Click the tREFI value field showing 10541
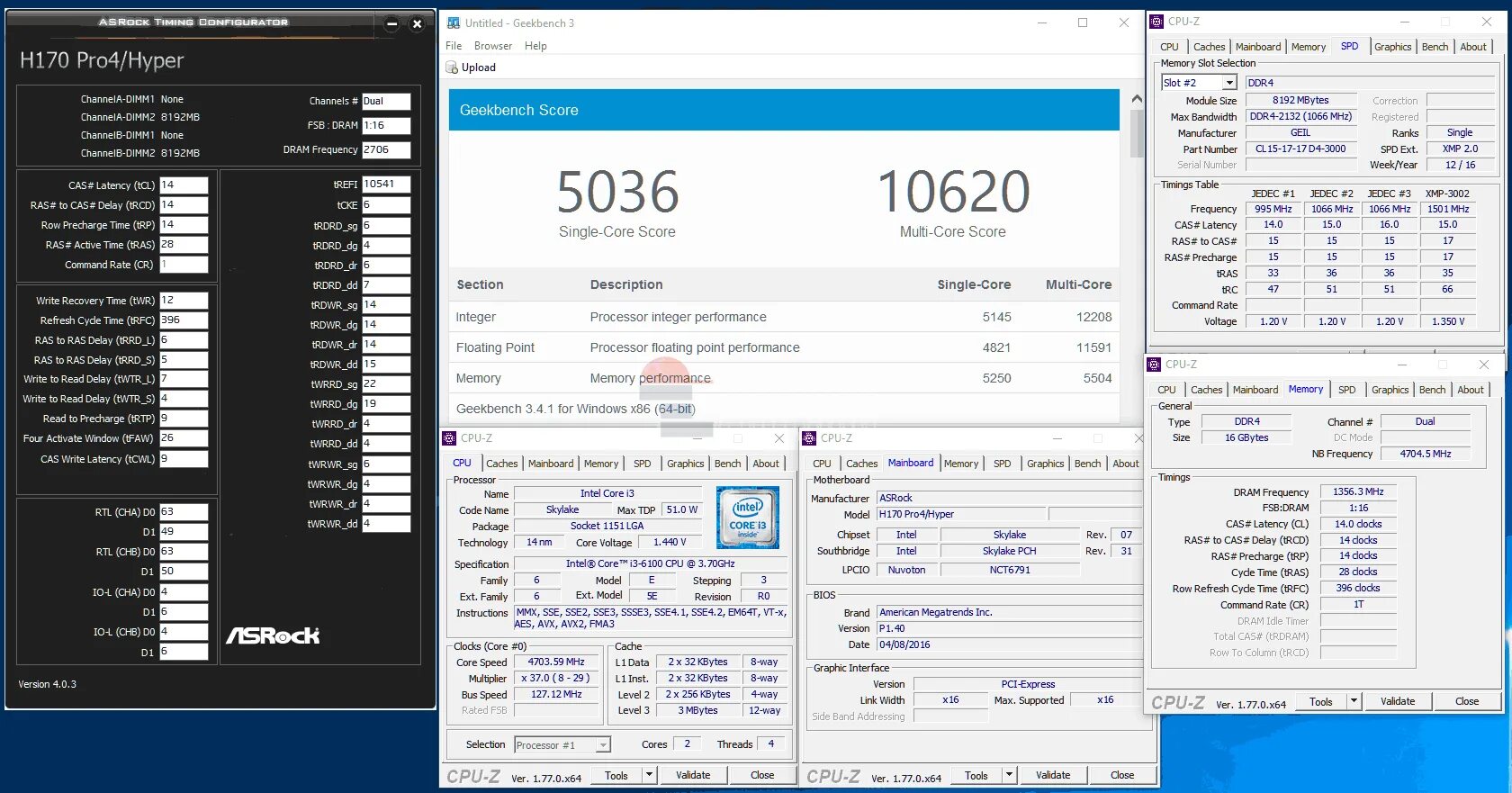The height and width of the screenshot is (793, 1512). coord(386,185)
